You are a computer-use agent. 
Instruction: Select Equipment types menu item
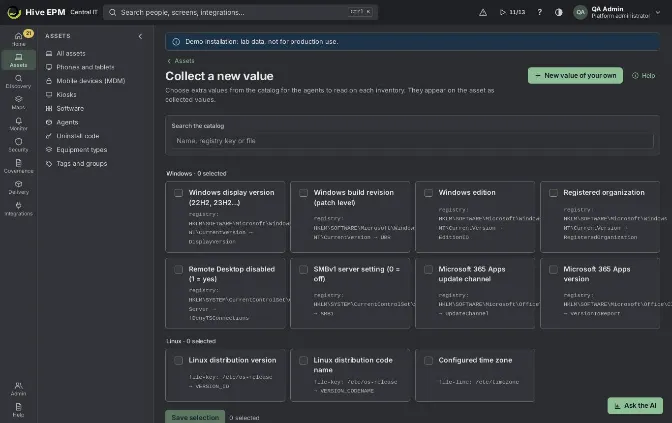click(x=94, y=150)
